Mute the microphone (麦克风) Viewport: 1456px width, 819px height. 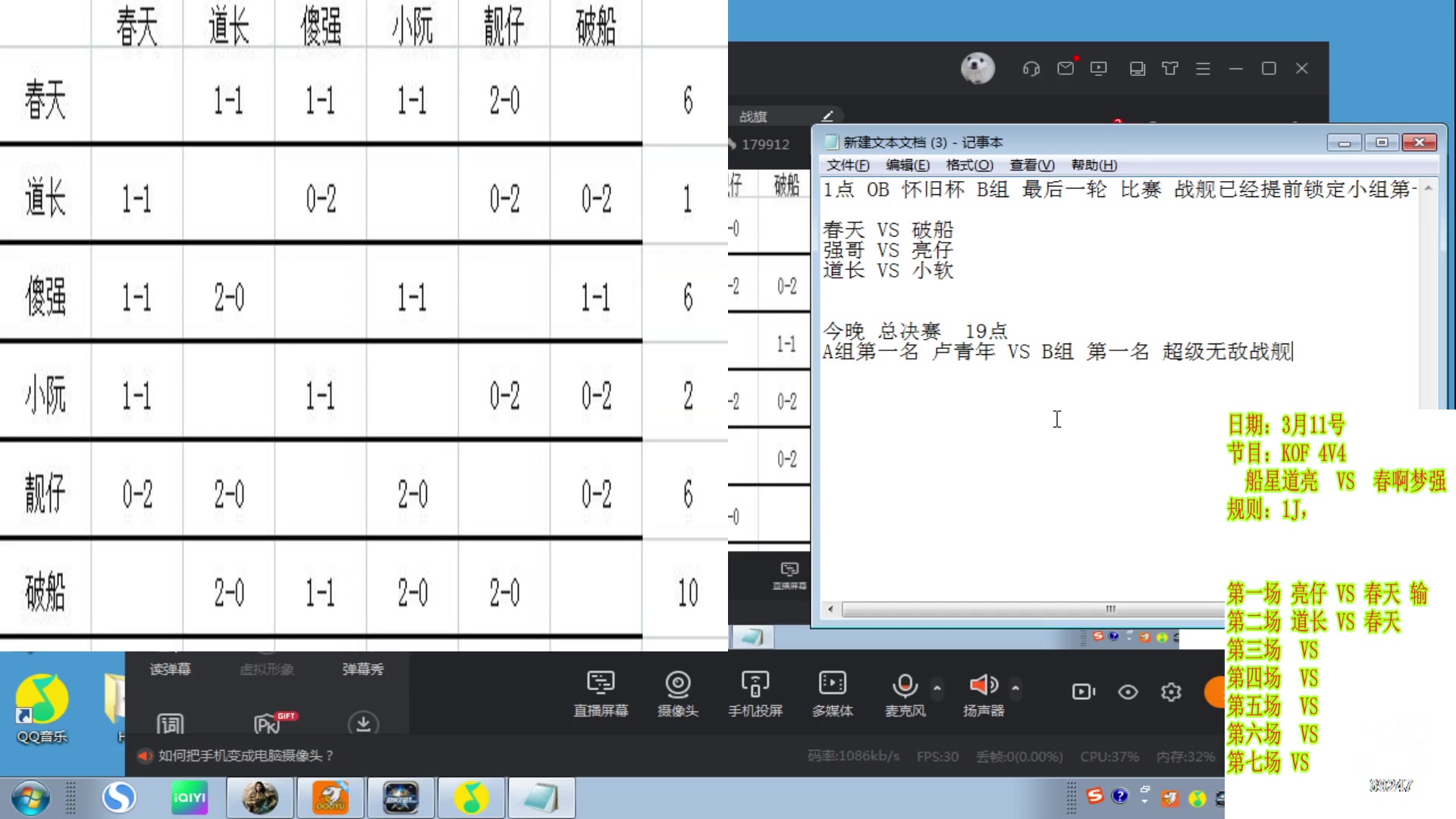coord(905,693)
